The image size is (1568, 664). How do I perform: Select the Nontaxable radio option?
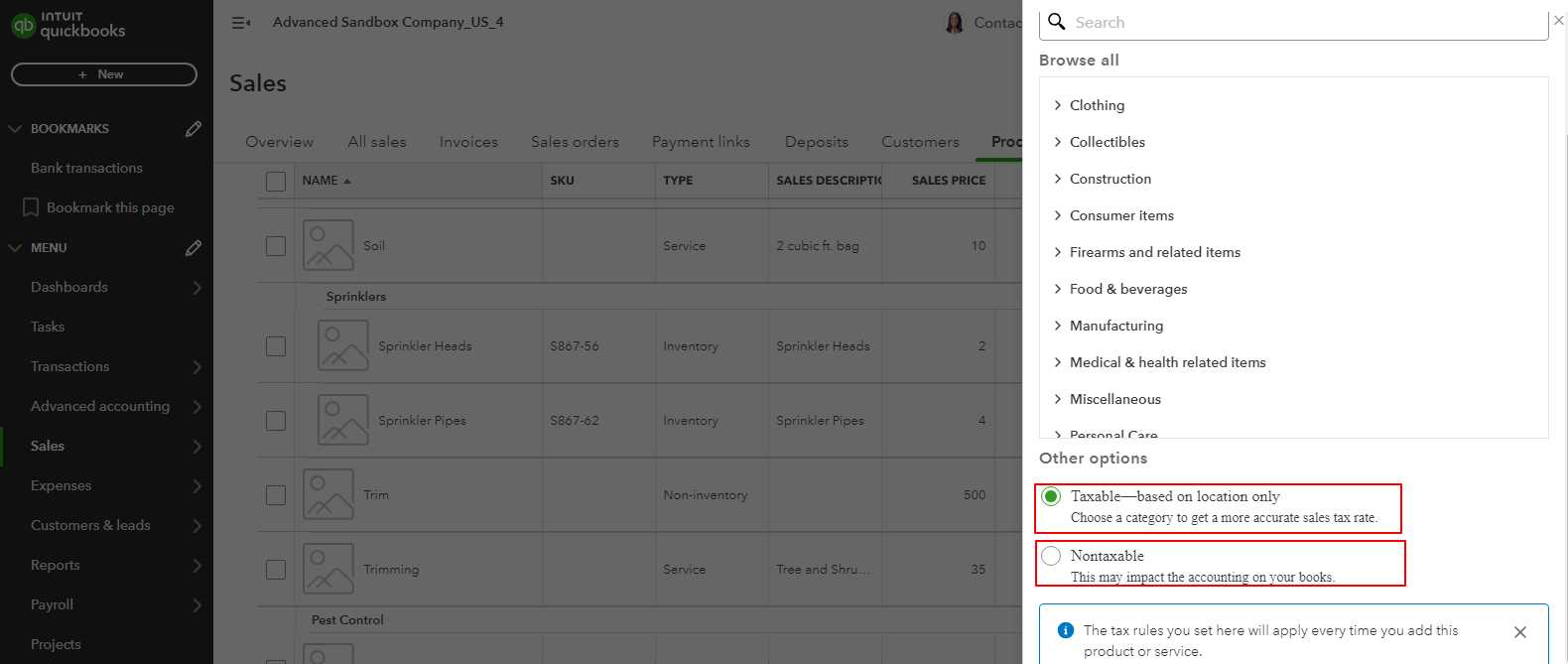[x=1051, y=556]
